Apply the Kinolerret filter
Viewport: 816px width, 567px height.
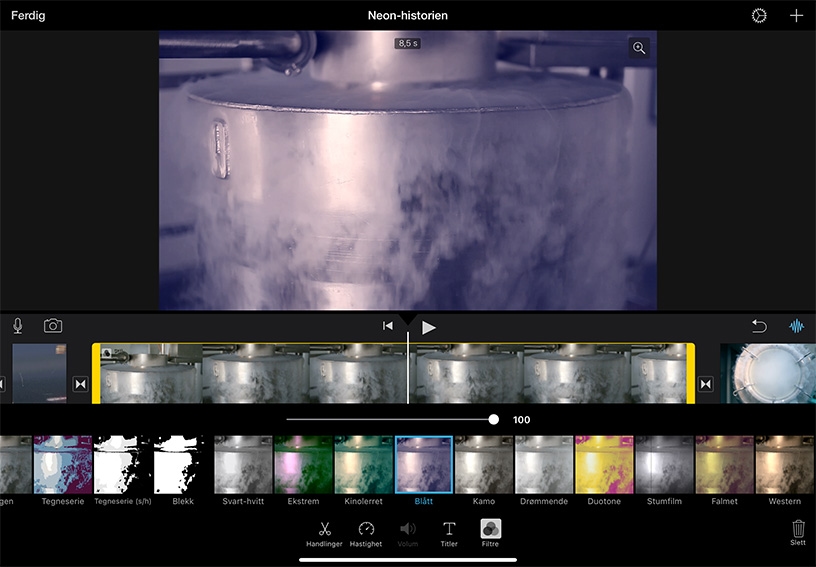(363, 465)
